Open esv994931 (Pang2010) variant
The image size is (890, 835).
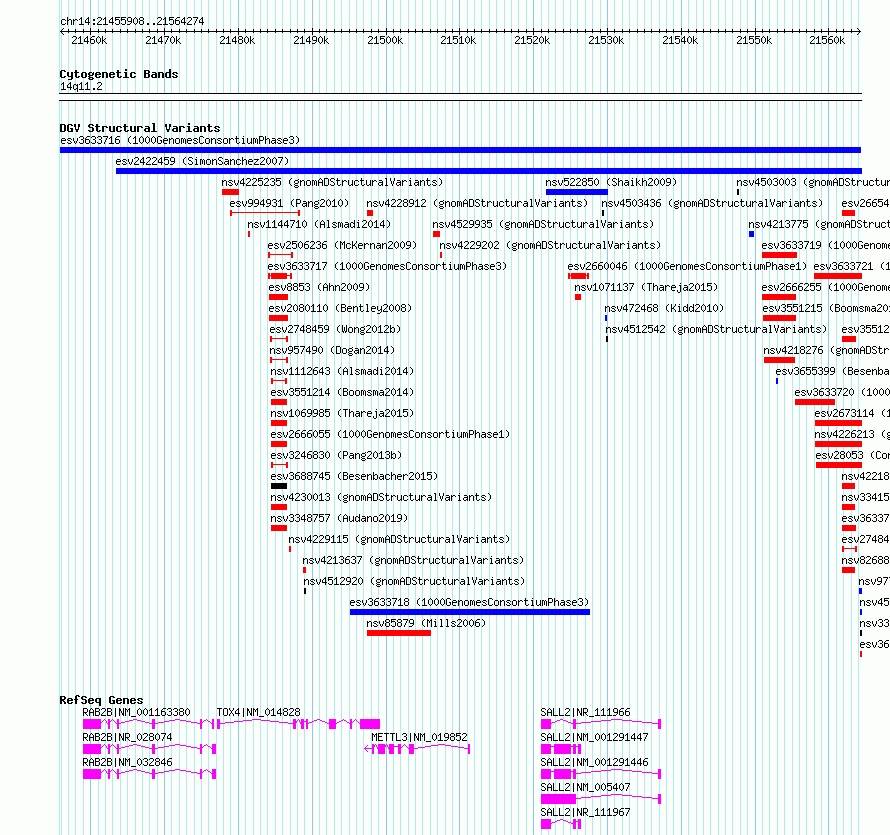click(x=289, y=203)
